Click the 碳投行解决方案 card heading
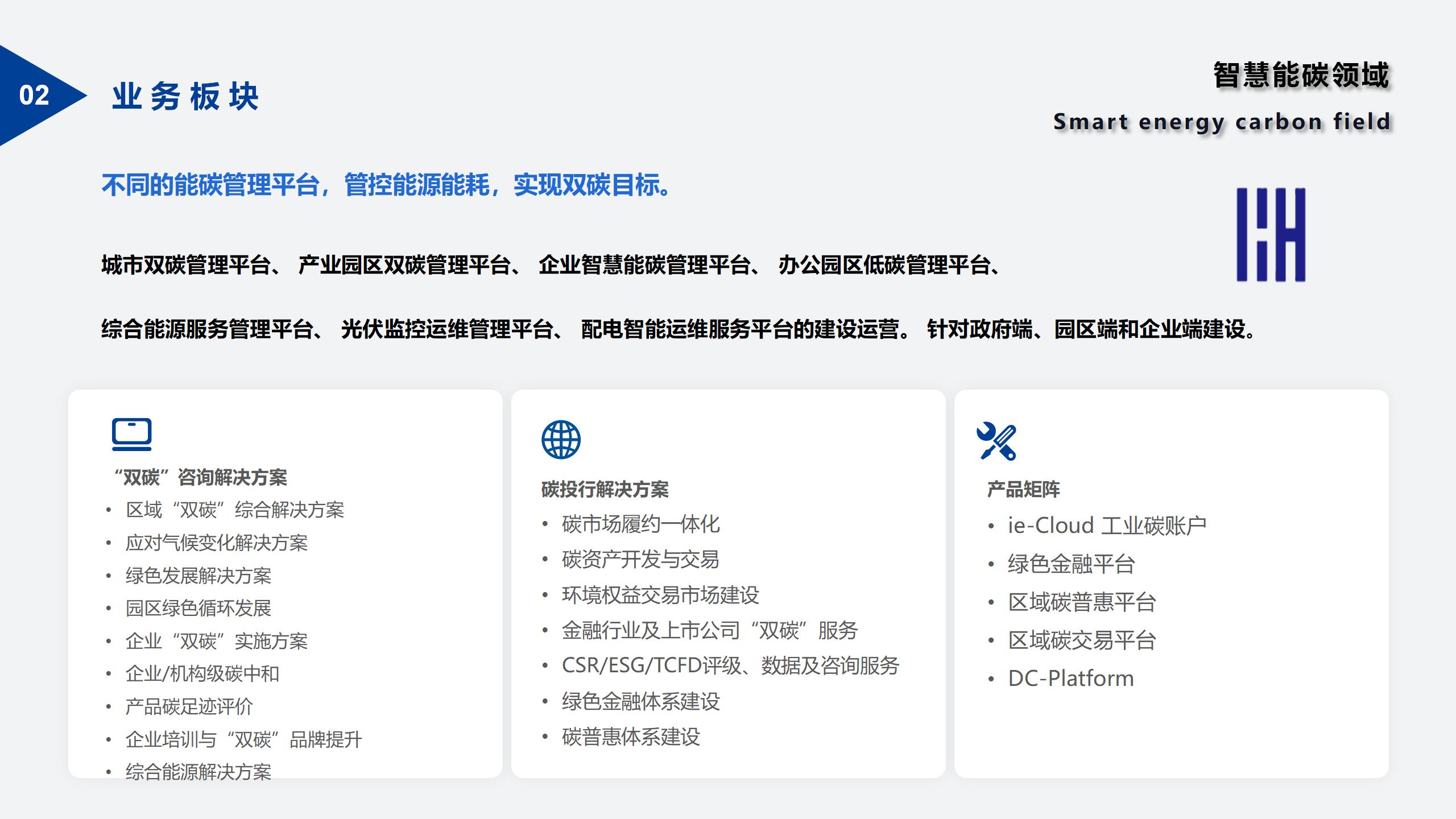1456x819 pixels. 605,489
